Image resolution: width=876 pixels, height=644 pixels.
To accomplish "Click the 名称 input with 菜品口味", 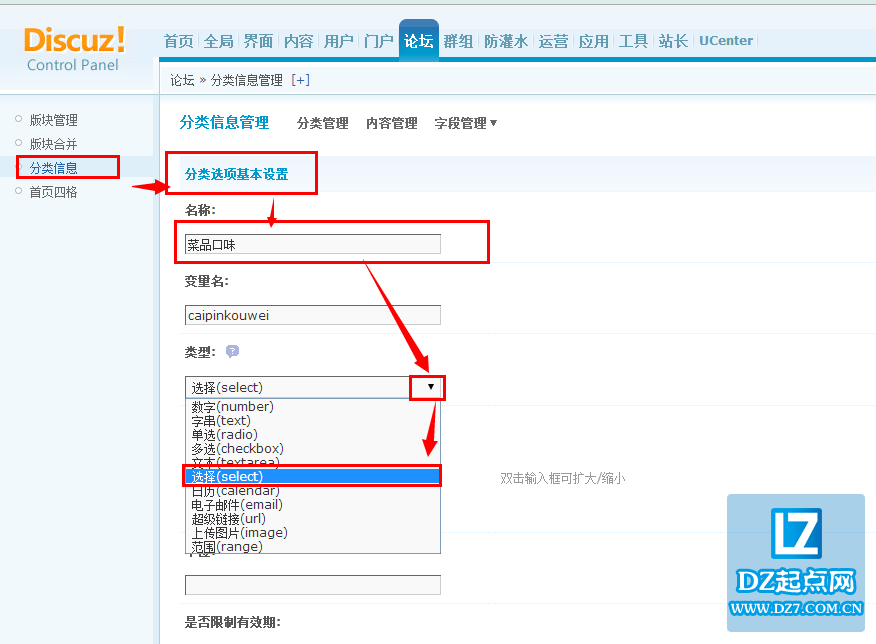I will click(313, 245).
